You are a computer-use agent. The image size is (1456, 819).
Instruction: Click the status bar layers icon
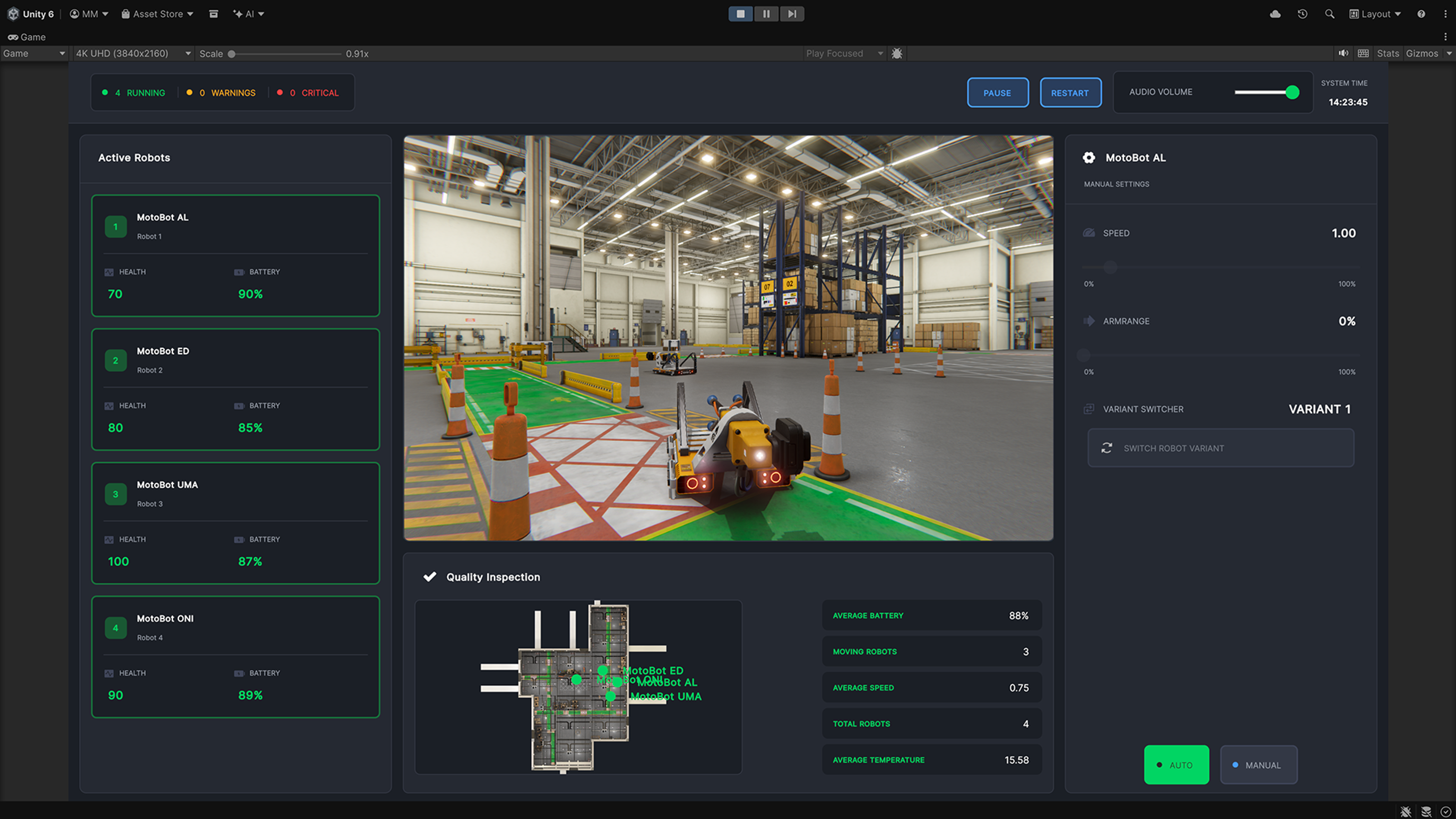(1426, 811)
